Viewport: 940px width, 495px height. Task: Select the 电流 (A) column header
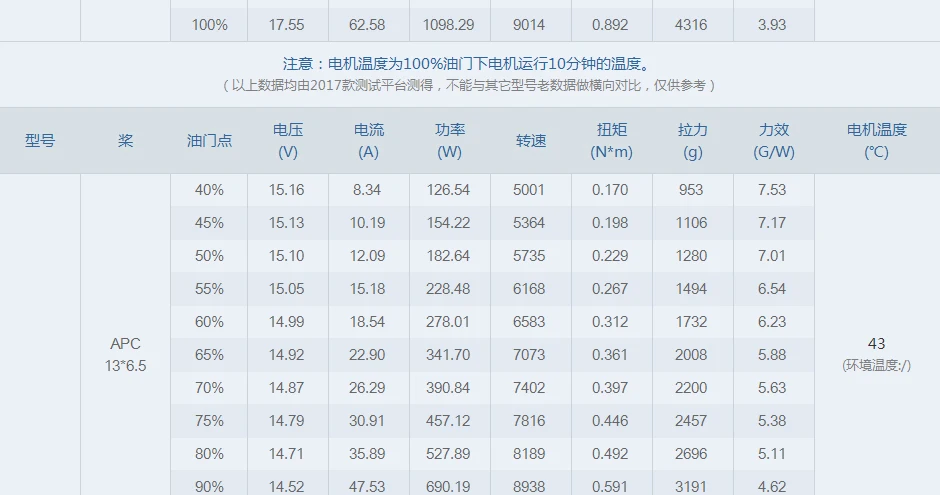pyautogui.click(x=369, y=141)
